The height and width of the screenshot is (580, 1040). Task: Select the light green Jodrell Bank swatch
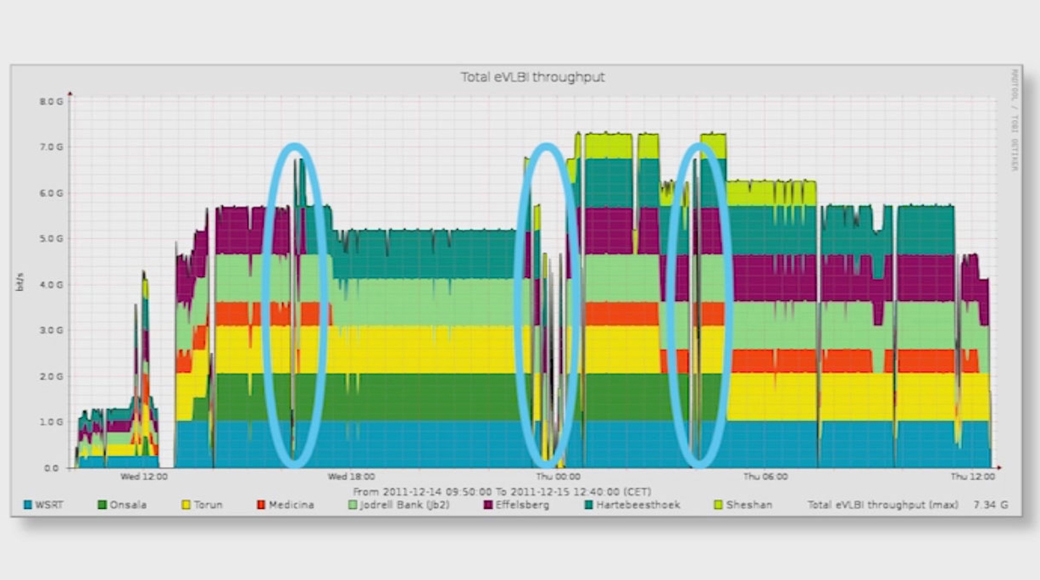coord(352,505)
